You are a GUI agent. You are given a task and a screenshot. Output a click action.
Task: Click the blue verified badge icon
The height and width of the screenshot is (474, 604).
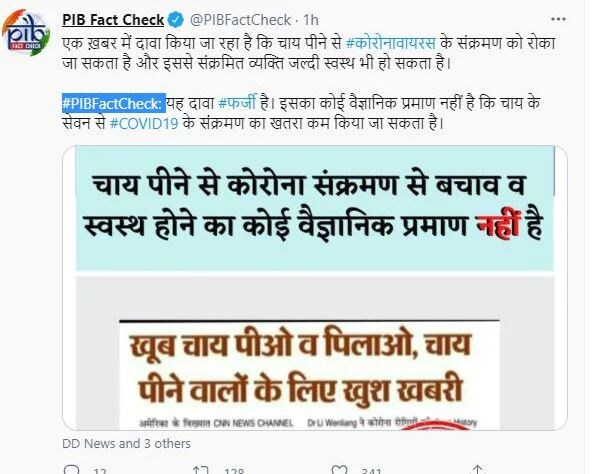176,20
